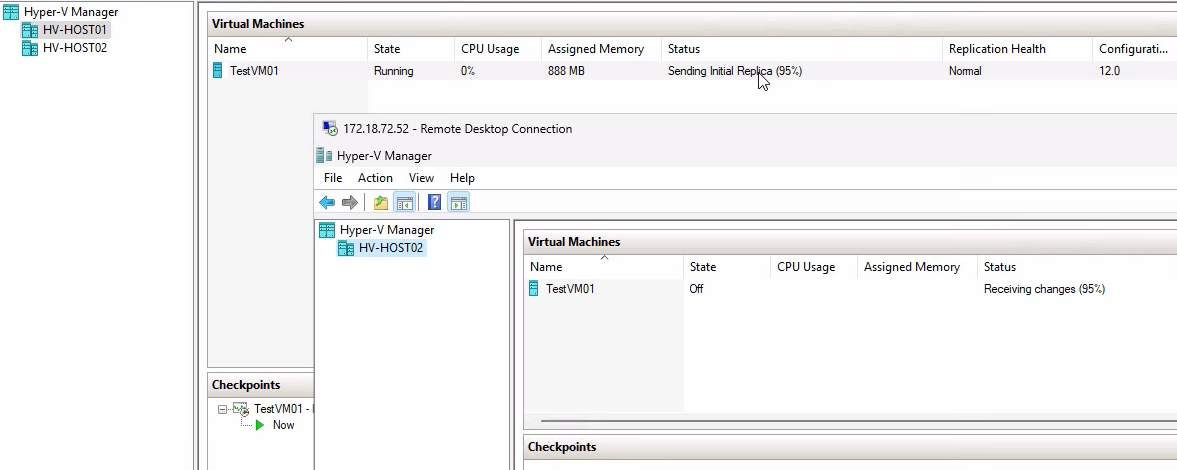Click the 12.0 configuration version cell
1177x470 pixels.
tap(1109, 71)
